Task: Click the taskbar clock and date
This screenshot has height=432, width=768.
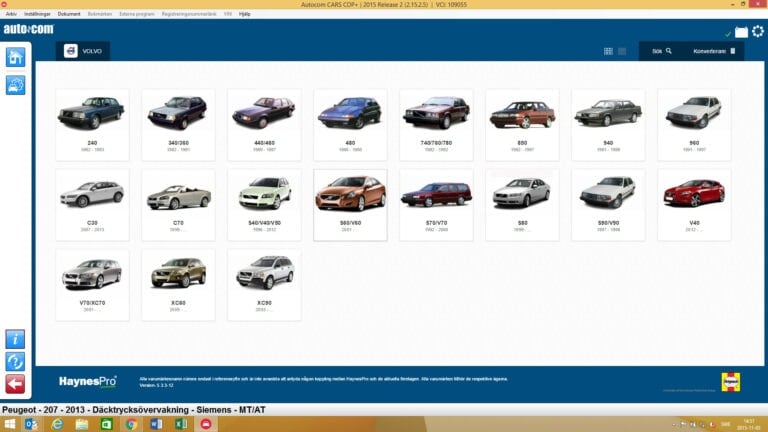Action: (x=749, y=424)
